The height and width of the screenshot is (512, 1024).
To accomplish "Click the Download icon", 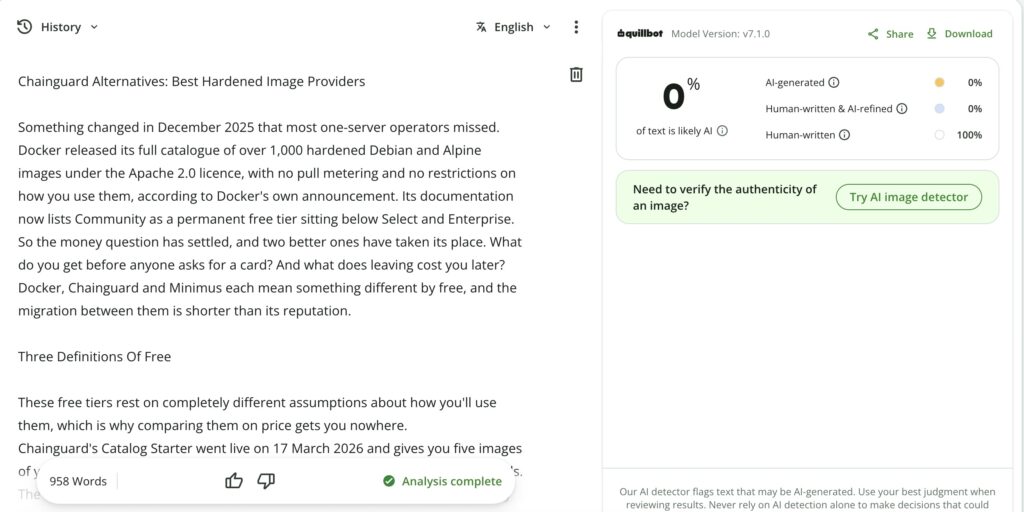I will 931,33.
